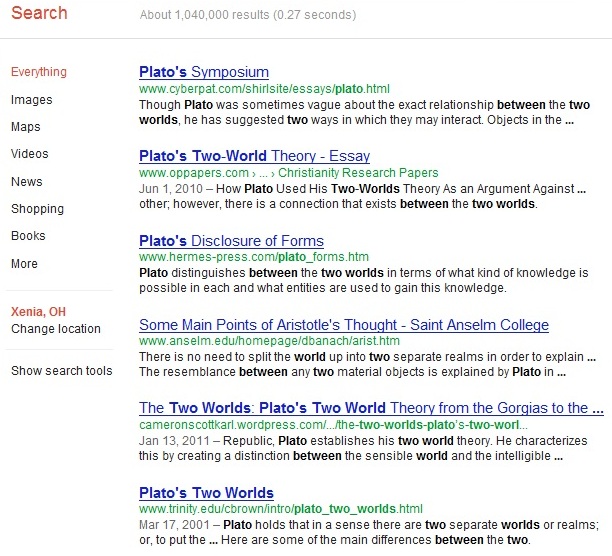Click the red Search heading
This screenshot has height=556, width=612.
pyautogui.click(x=40, y=13)
